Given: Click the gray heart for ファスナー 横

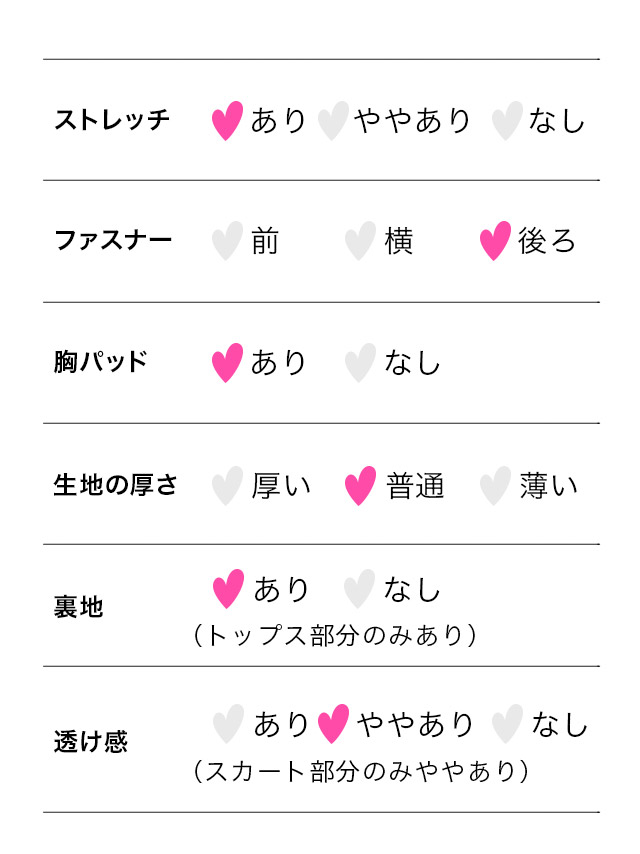Looking at the screenshot, I should pyautogui.click(x=360, y=242).
